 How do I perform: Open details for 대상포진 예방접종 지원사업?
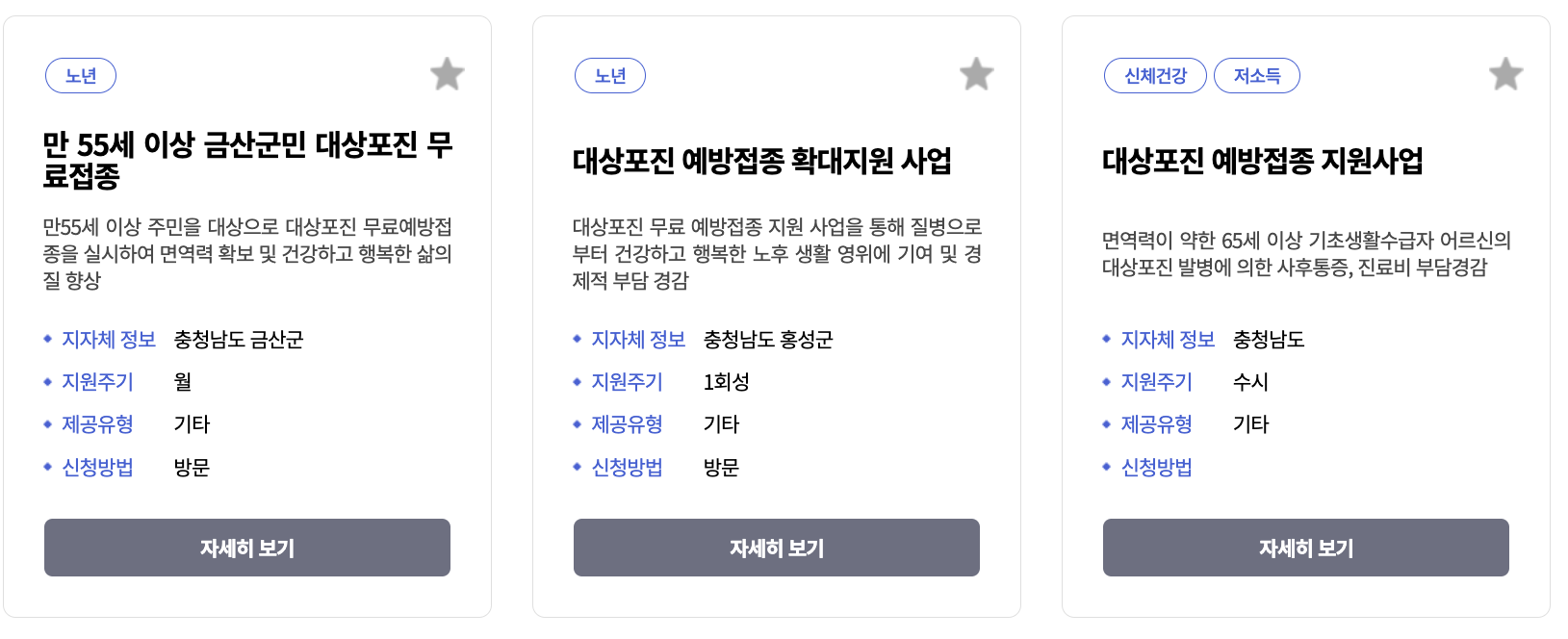tap(1305, 548)
